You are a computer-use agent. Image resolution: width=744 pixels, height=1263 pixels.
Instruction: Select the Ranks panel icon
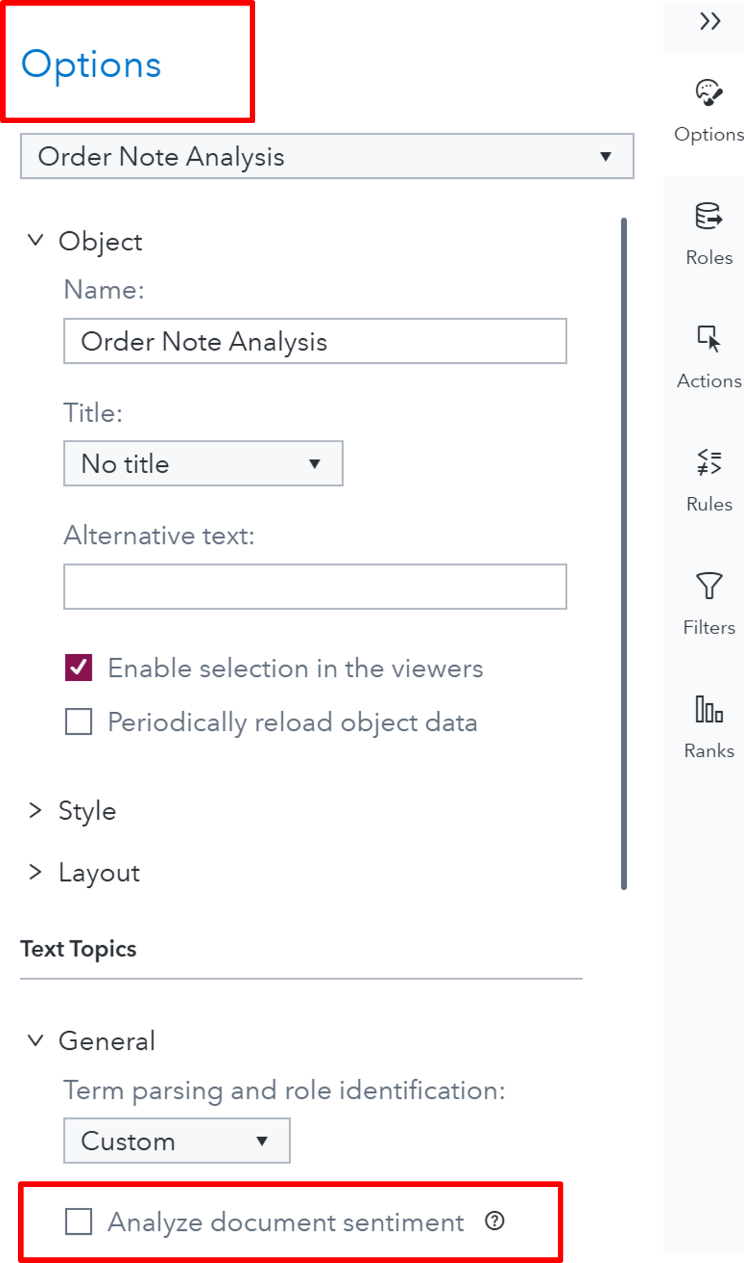(708, 714)
